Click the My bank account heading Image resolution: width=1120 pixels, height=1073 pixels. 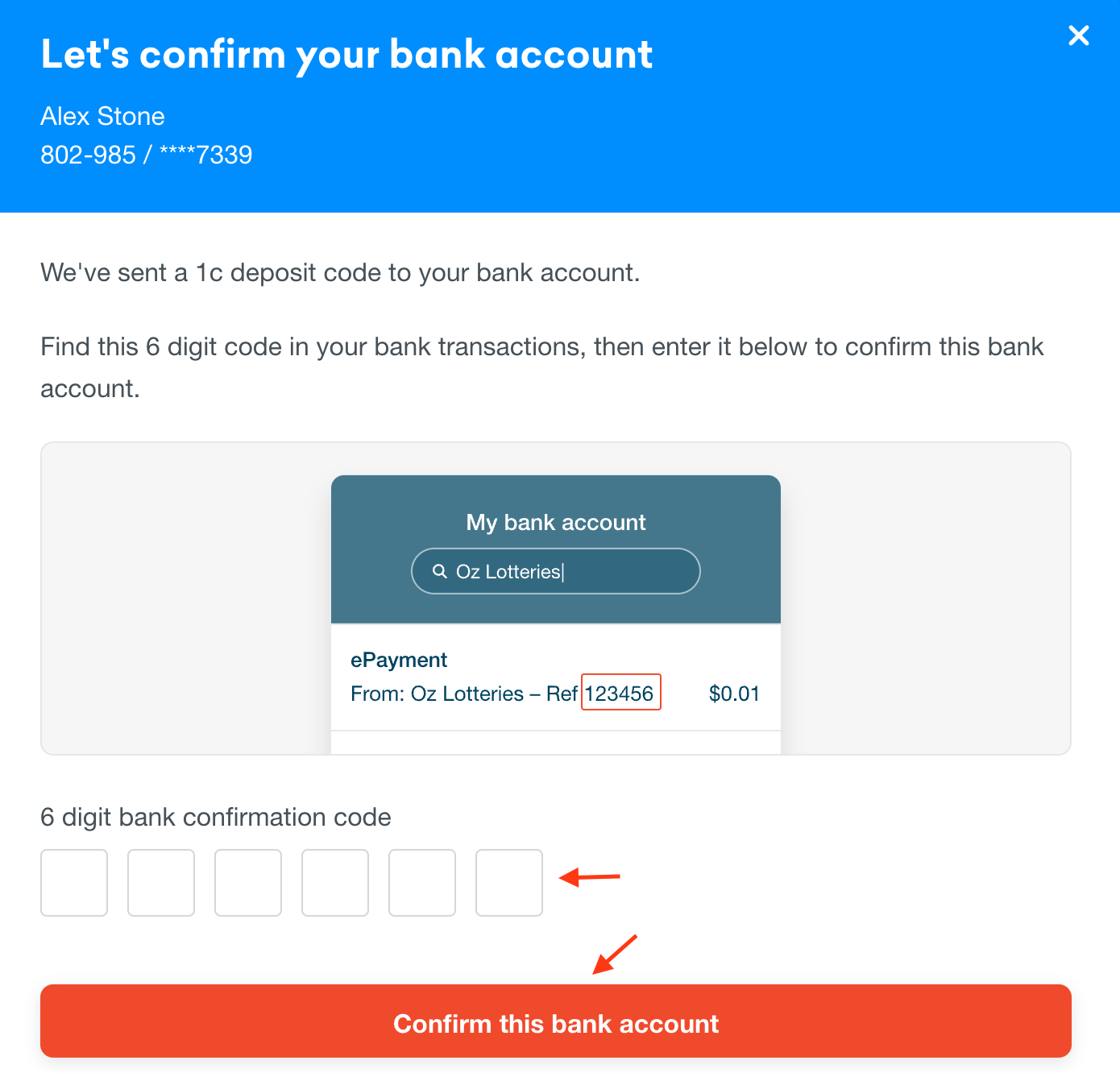tap(556, 522)
